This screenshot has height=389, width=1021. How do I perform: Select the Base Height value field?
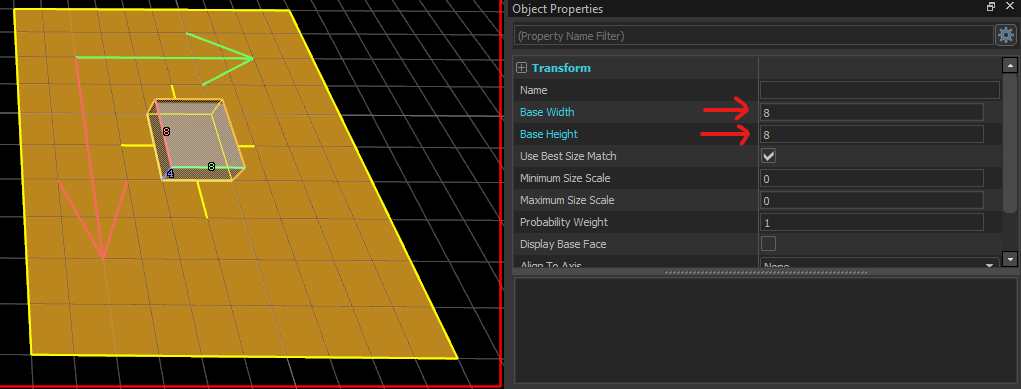(x=871, y=134)
